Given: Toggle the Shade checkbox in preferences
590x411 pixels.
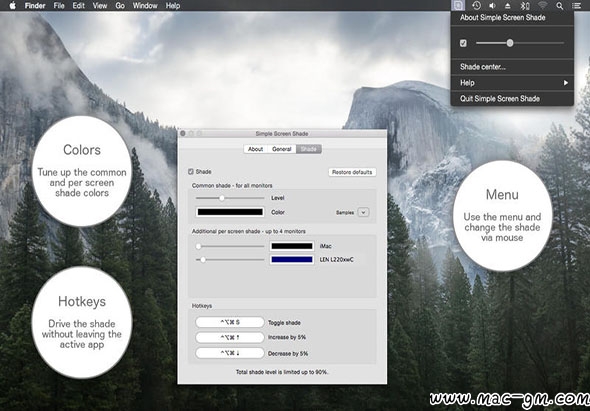Looking at the screenshot, I should point(191,172).
